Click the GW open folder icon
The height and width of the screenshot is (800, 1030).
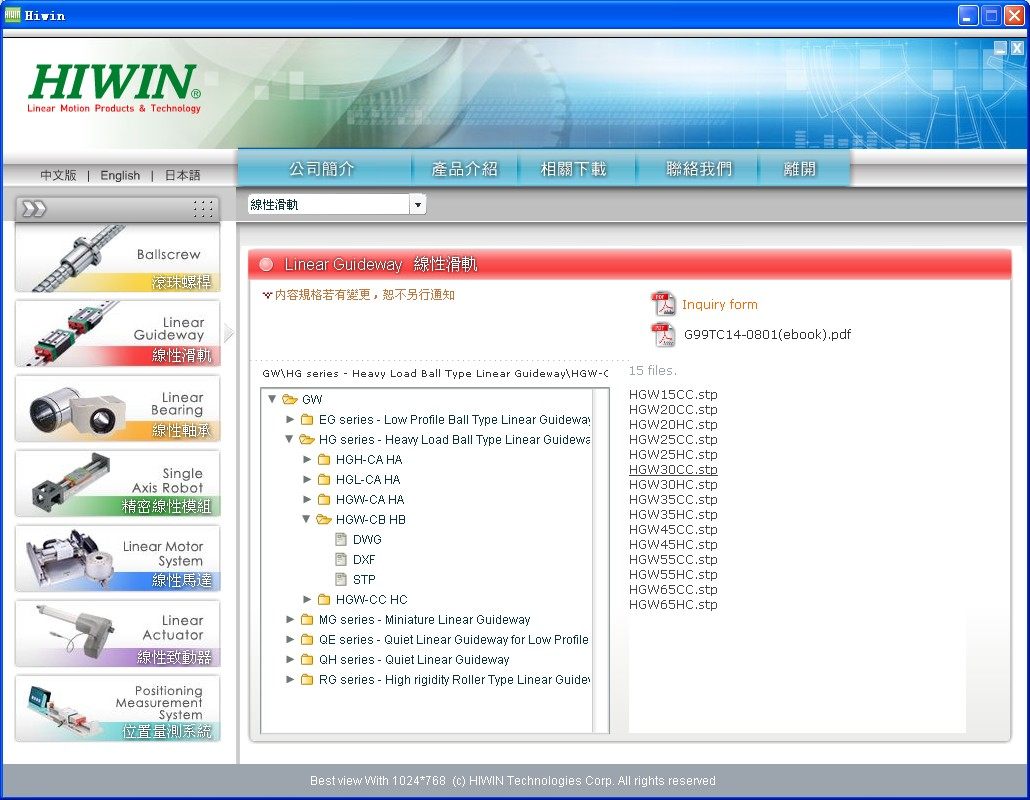290,399
